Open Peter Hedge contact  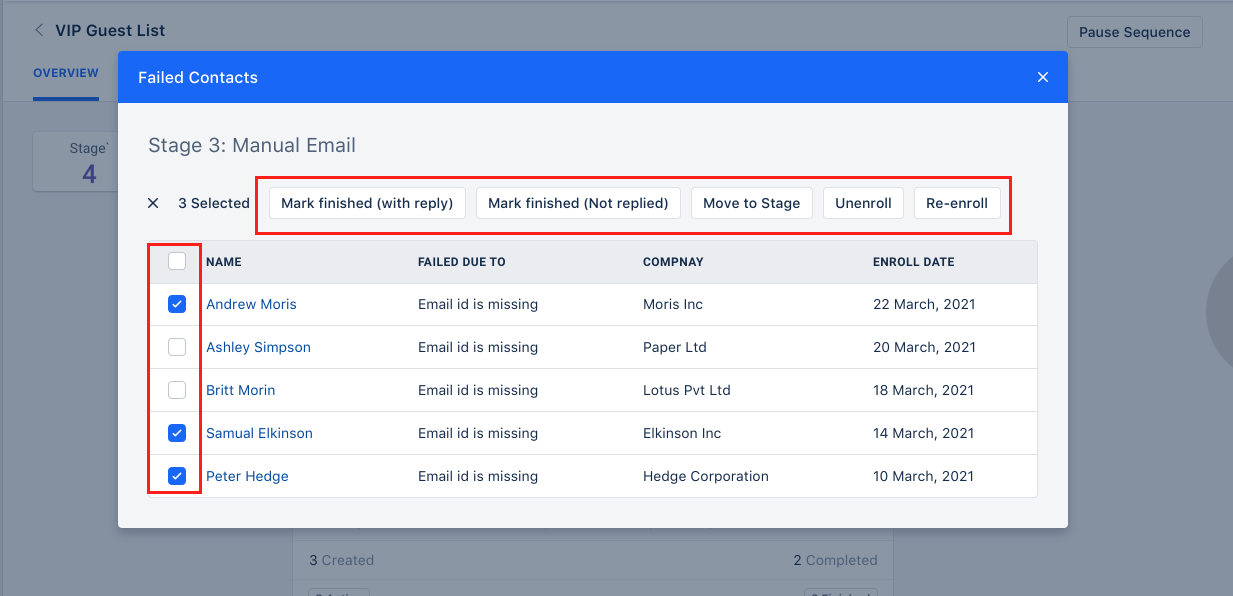click(x=247, y=476)
